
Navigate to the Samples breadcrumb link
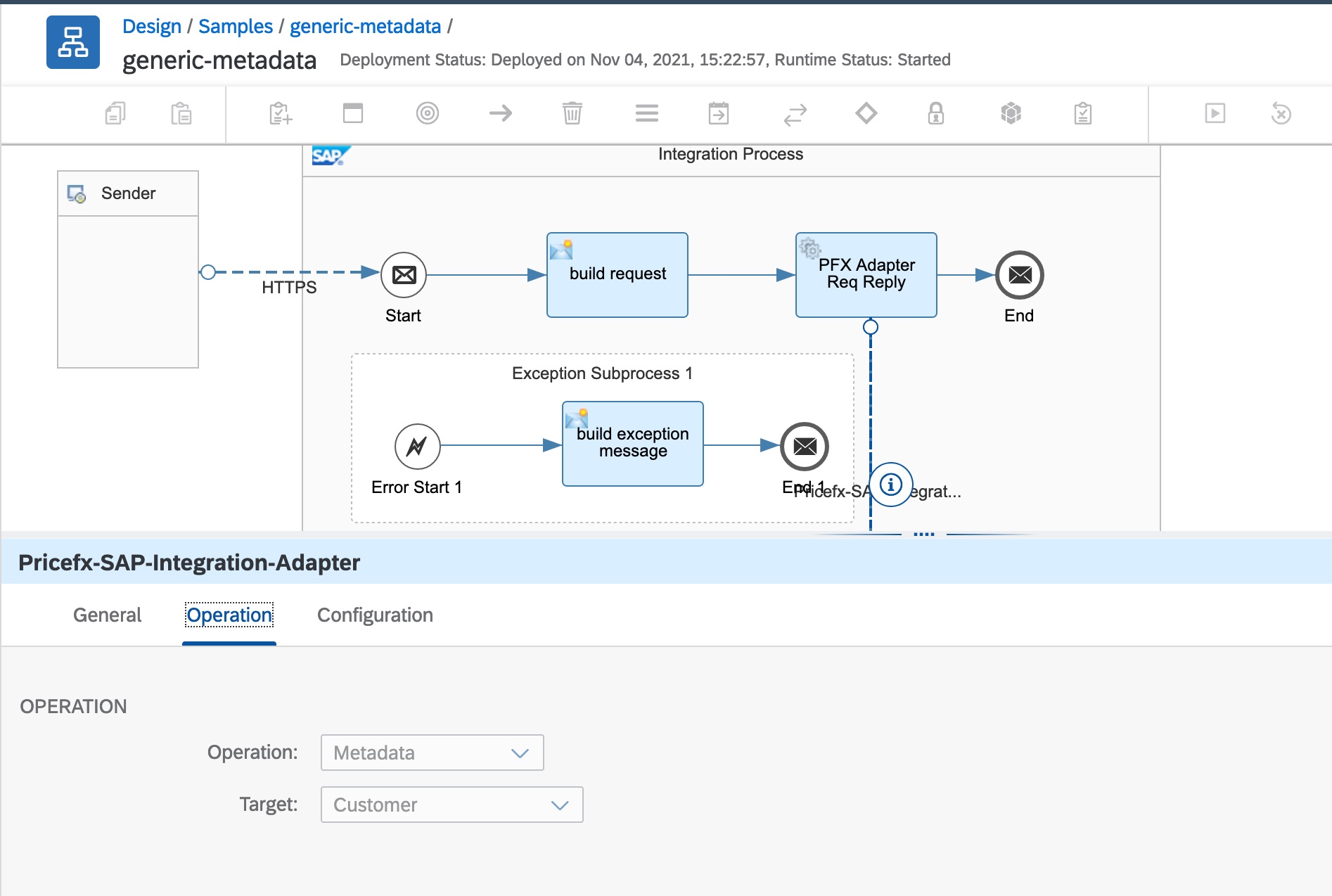click(x=236, y=26)
